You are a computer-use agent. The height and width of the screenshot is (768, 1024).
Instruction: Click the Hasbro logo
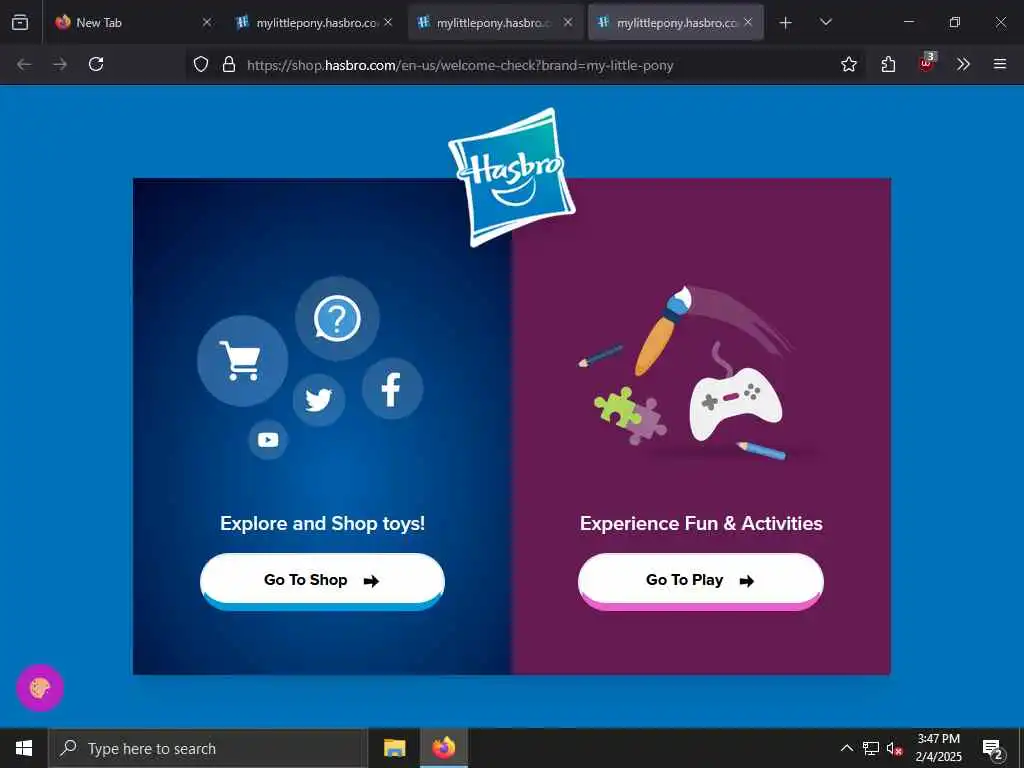512,177
